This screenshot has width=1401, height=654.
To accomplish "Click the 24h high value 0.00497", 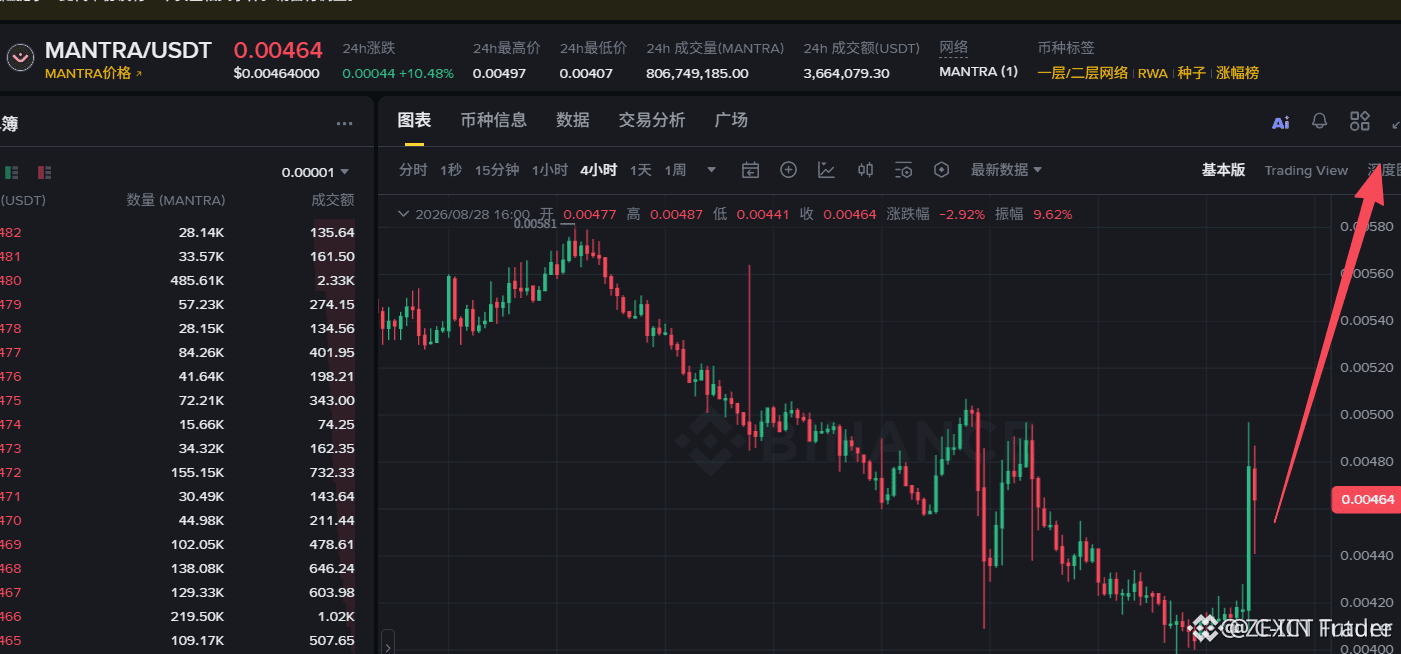I will 499,73.
